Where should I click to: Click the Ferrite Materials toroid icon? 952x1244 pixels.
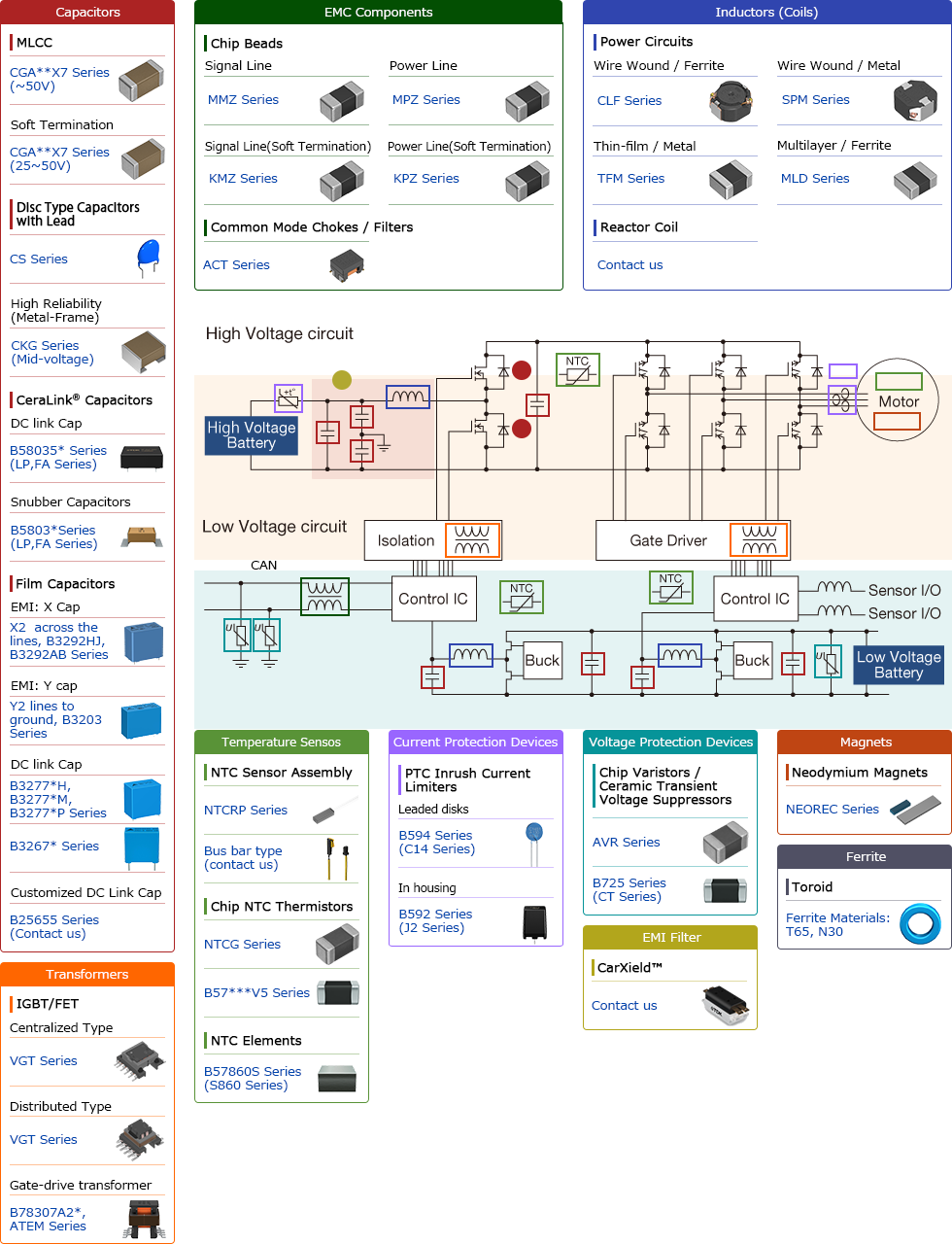(919, 924)
